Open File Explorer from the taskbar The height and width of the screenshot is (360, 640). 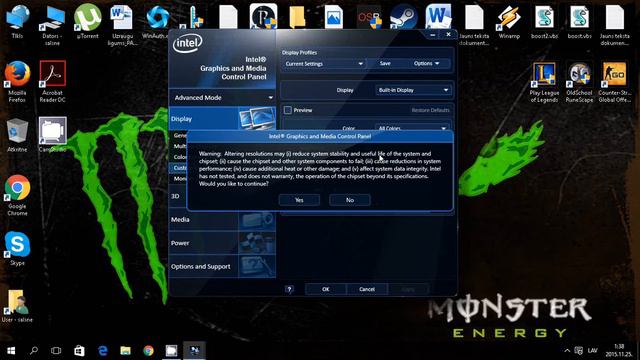click(x=125, y=351)
